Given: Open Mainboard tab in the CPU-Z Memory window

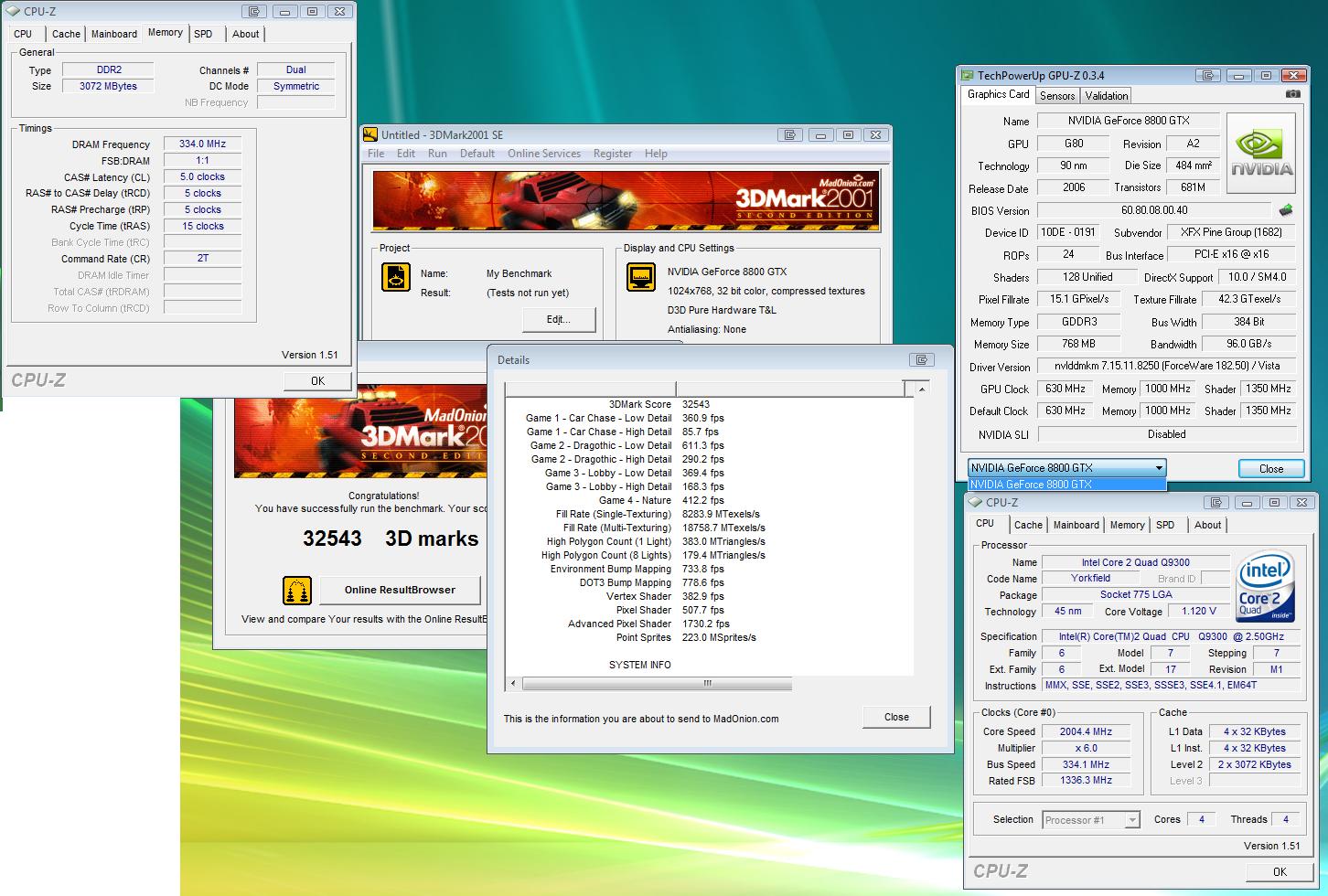Looking at the screenshot, I should tap(113, 34).
